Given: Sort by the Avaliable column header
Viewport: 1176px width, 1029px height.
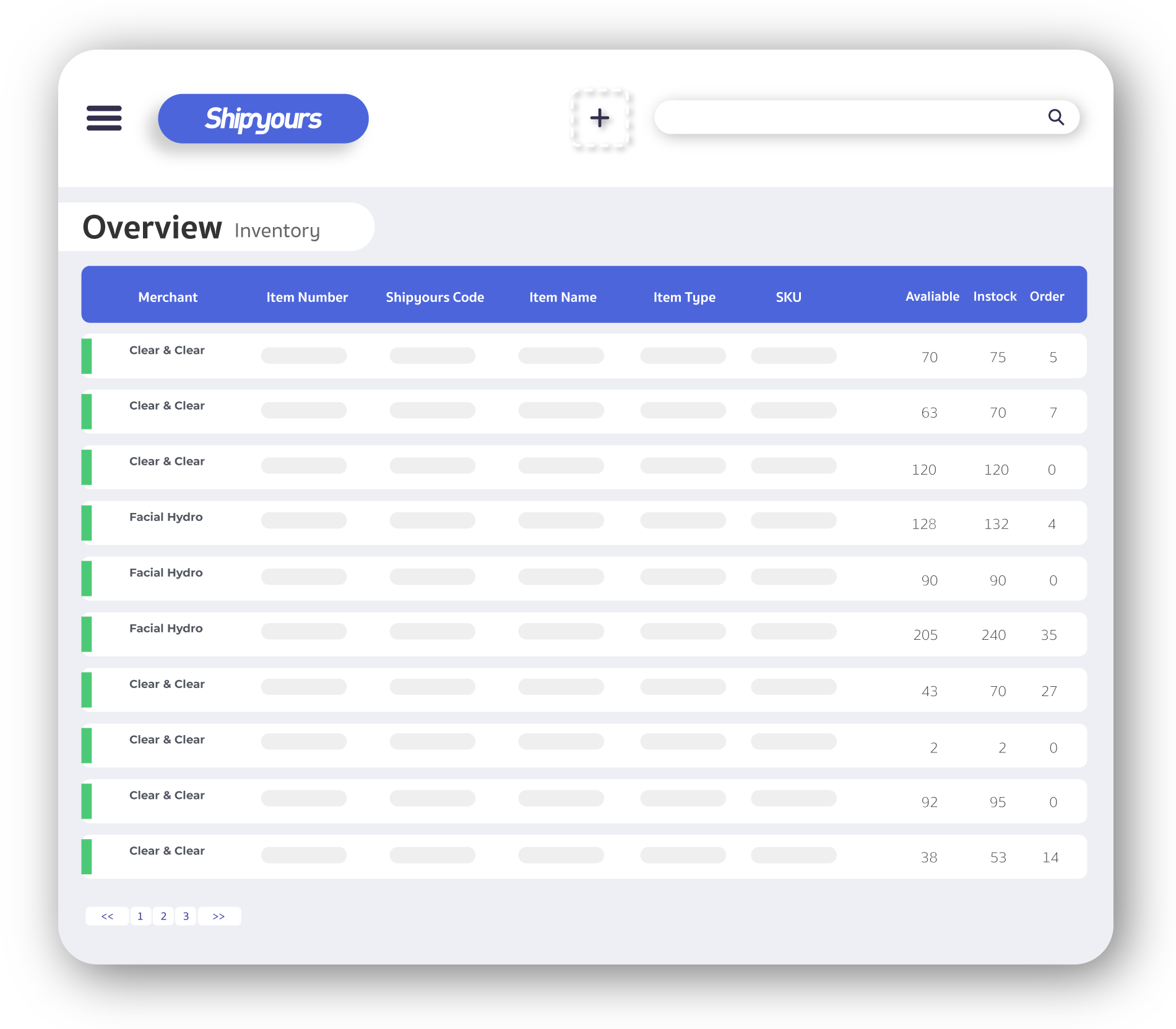Looking at the screenshot, I should tap(932, 296).
